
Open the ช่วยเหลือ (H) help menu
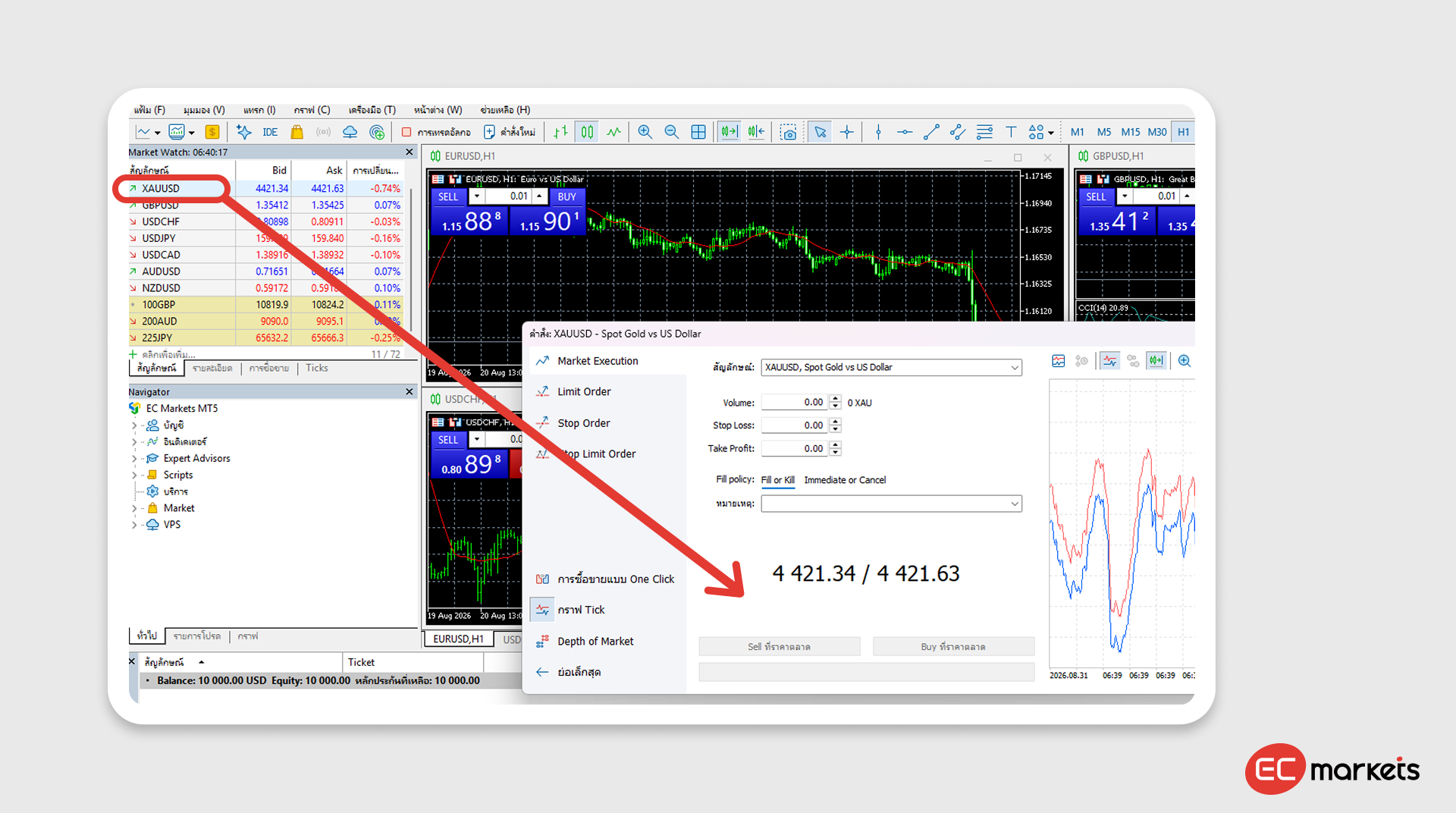coord(505,110)
